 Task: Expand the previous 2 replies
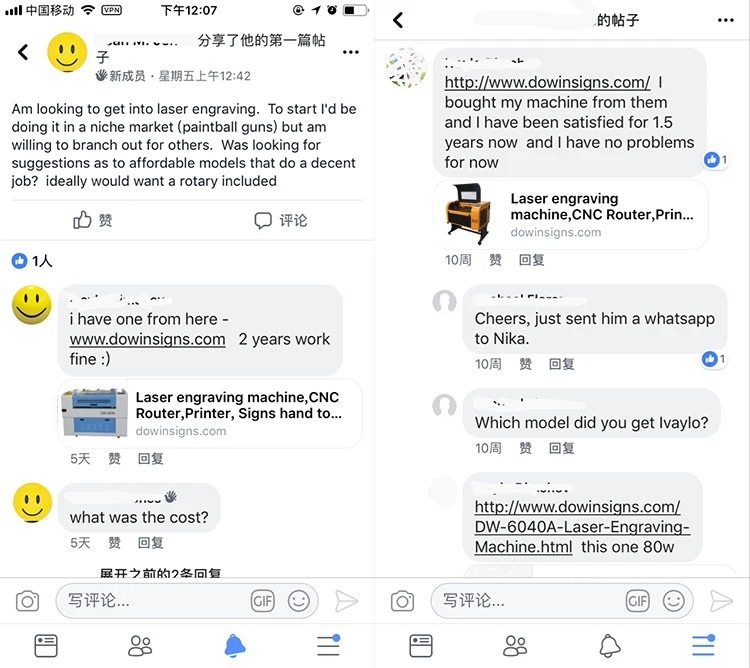pyautogui.click(x=160, y=572)
